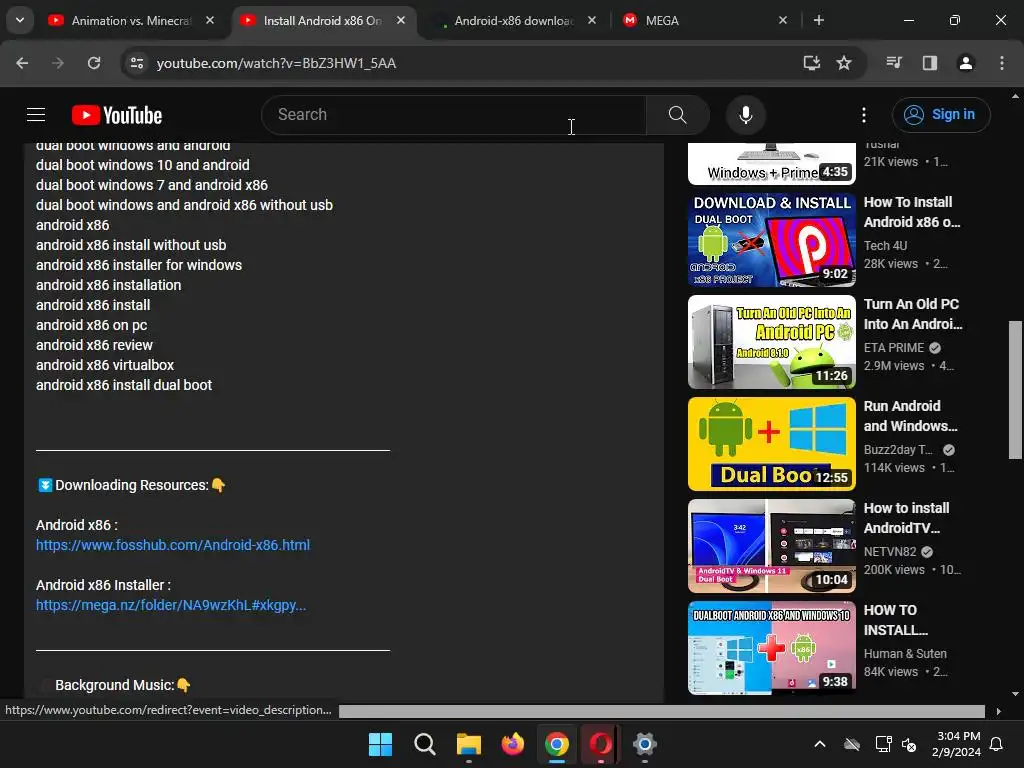Open a new browser tab
This screenshot has width=1024, height=768.
(818, 20)
